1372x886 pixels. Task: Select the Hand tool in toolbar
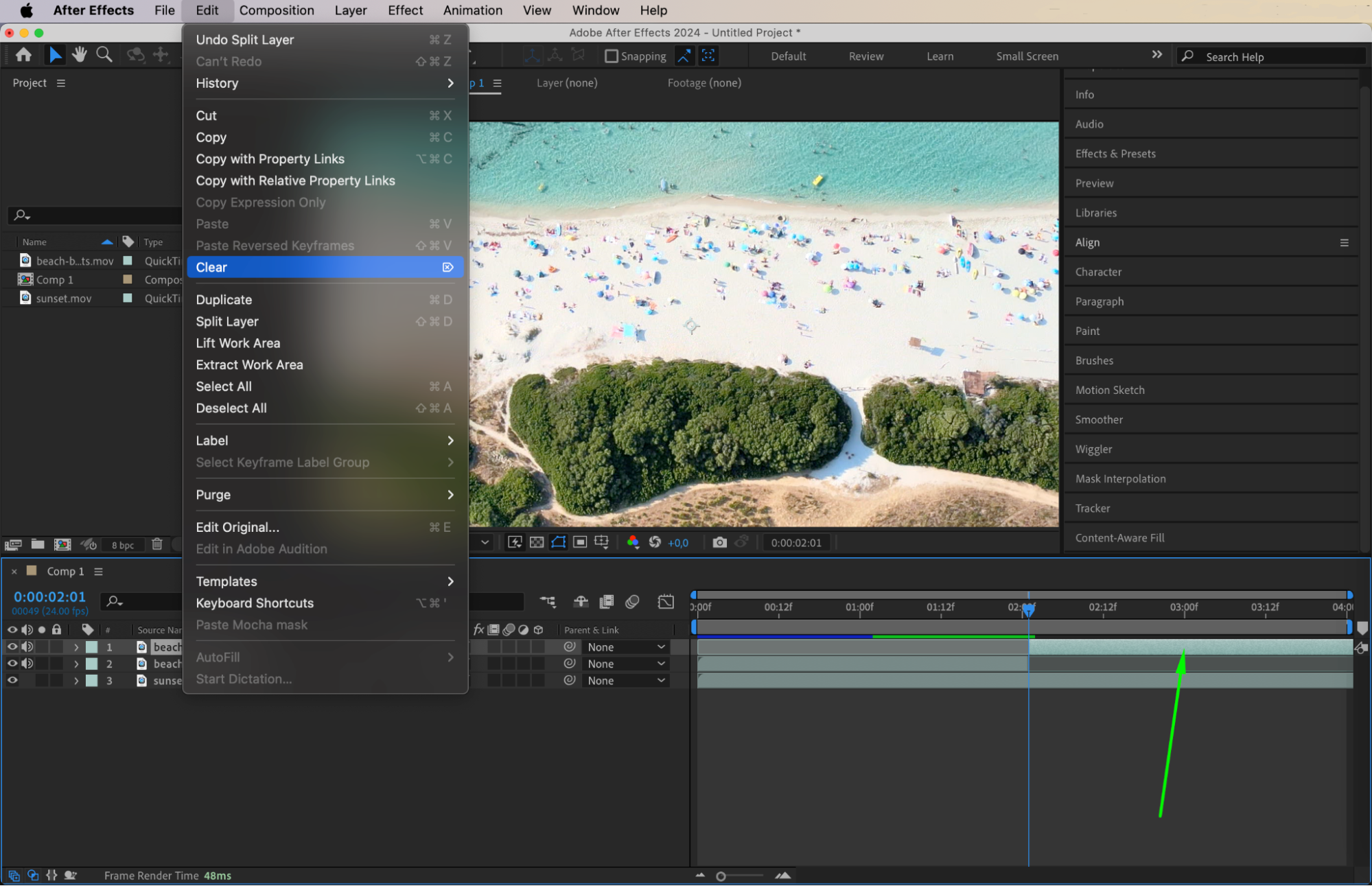tap(80, 55)
